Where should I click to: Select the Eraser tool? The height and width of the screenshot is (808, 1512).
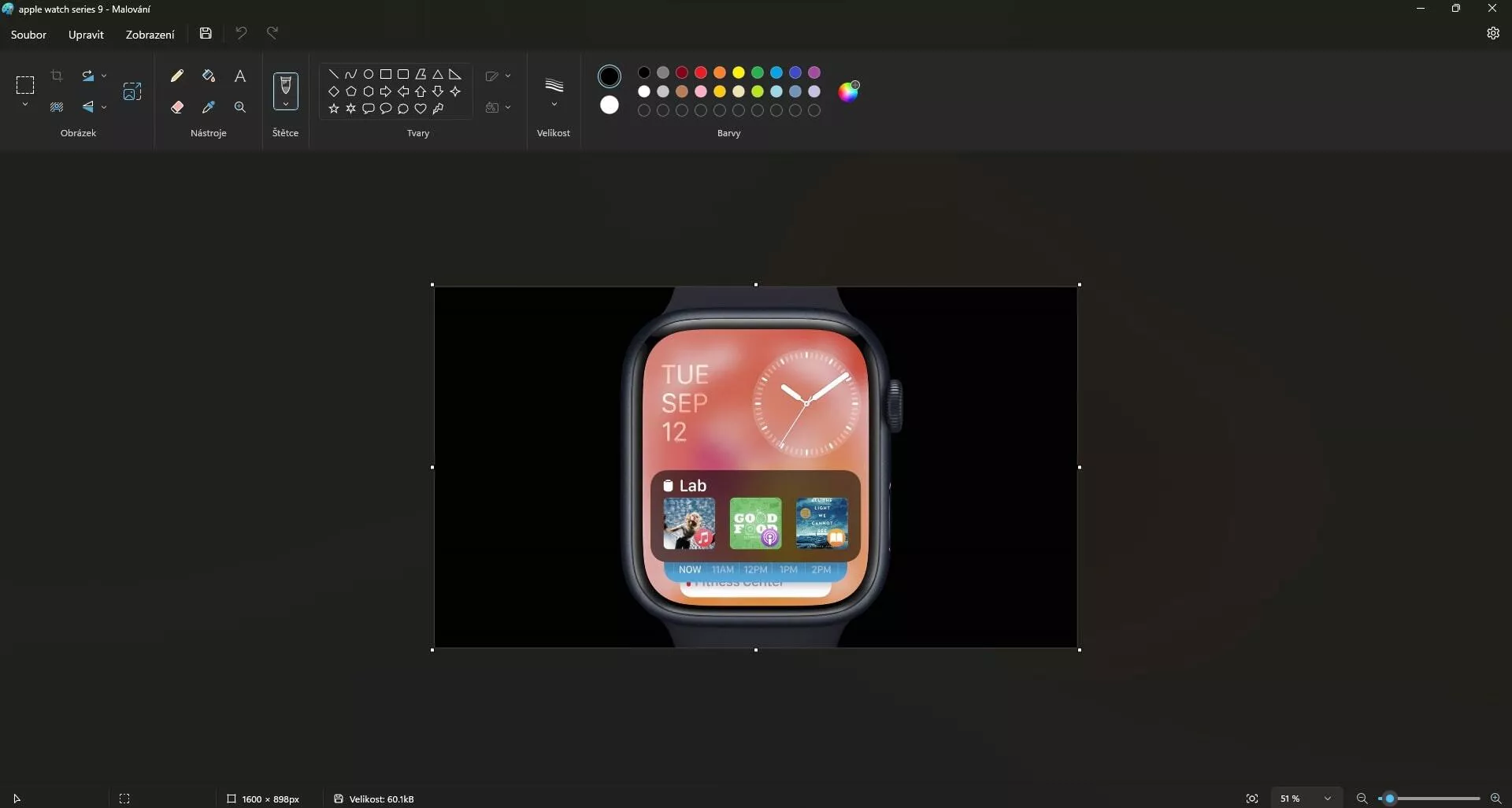pyautogui.click(x=177, y=107)
